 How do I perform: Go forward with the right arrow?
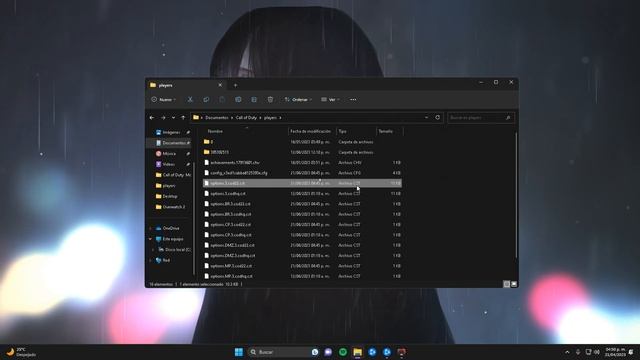click(x=163, y=118)
